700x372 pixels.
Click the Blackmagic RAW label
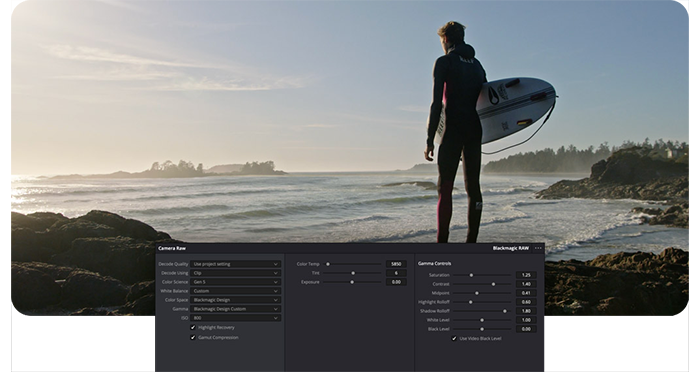tap(511, 248)
